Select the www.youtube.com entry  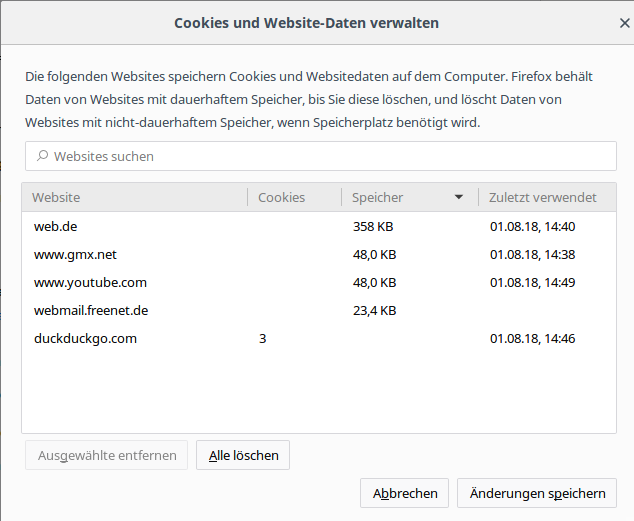[x=90, y=283]
